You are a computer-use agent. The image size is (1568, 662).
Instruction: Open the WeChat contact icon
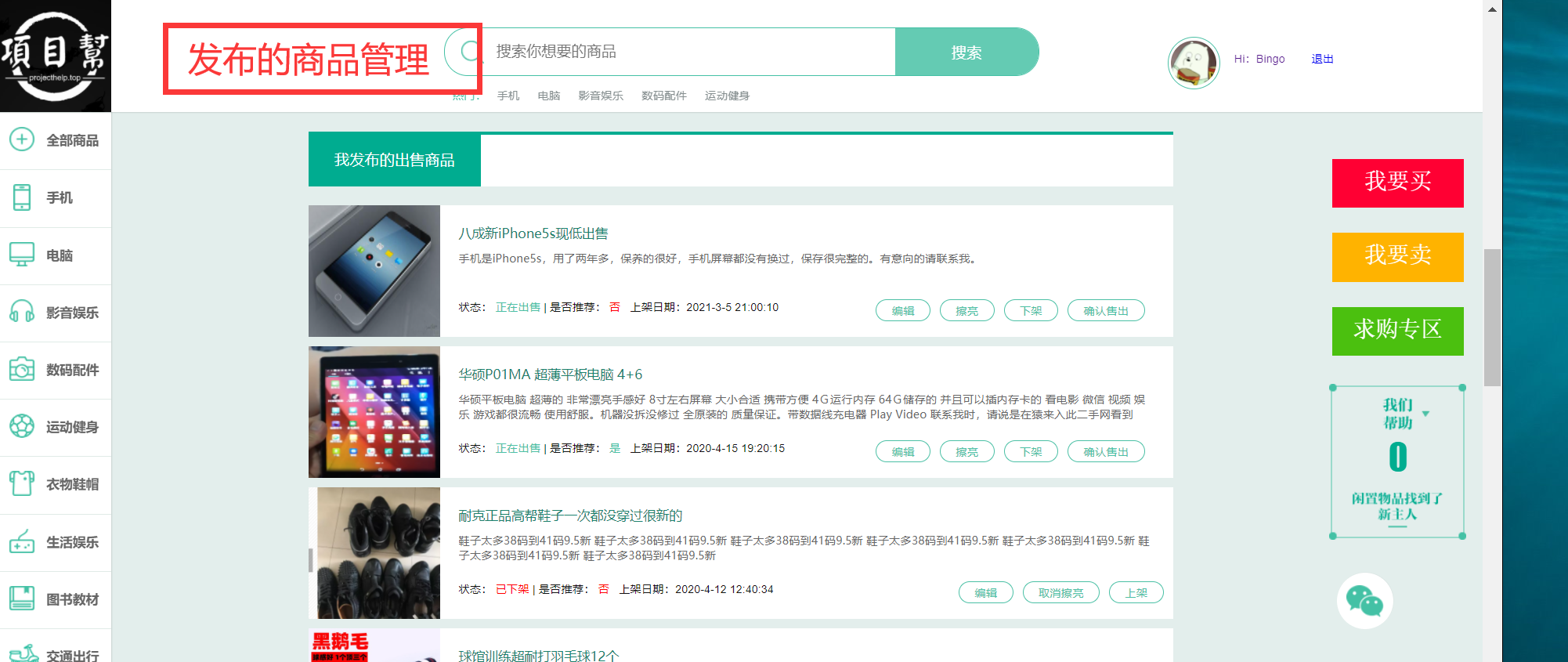pos(1364,602)
